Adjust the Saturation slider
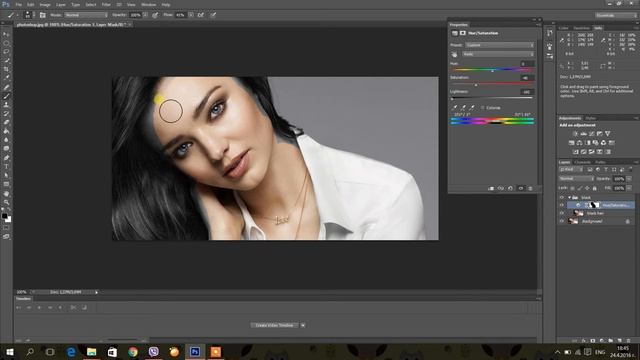Image resolution: width=640 pixels, height=360 pixels. point(476,85)
